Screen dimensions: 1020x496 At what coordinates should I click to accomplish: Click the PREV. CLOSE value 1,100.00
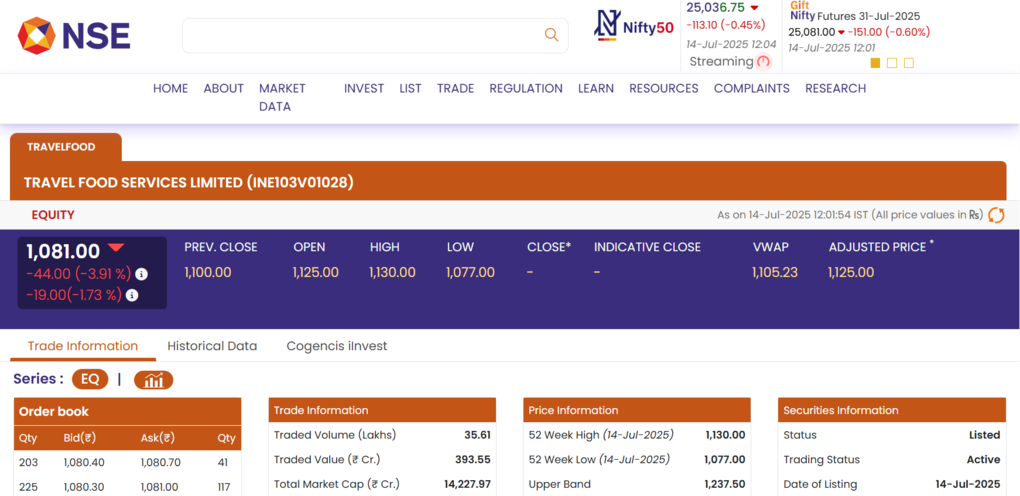(x=208, y=272)
